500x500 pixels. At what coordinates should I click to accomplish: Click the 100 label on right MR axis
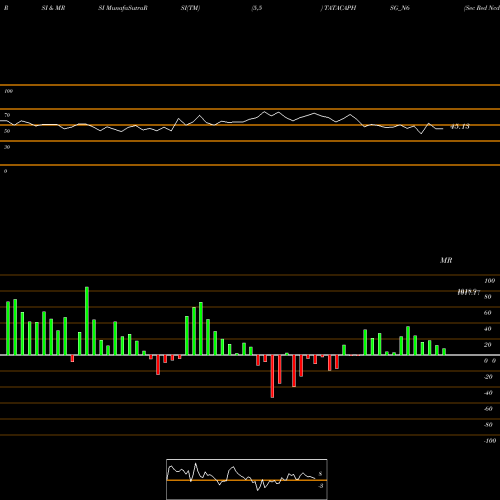pos(490,281)
